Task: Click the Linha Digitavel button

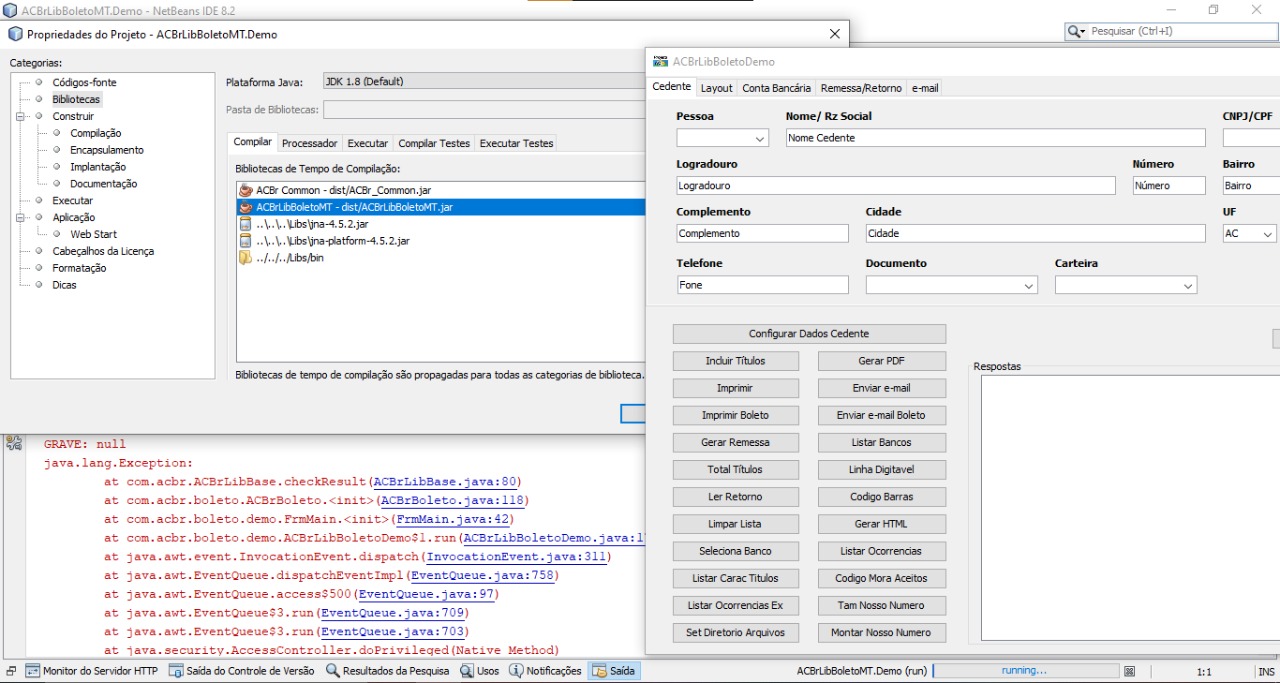Action: tap(881, 469)
